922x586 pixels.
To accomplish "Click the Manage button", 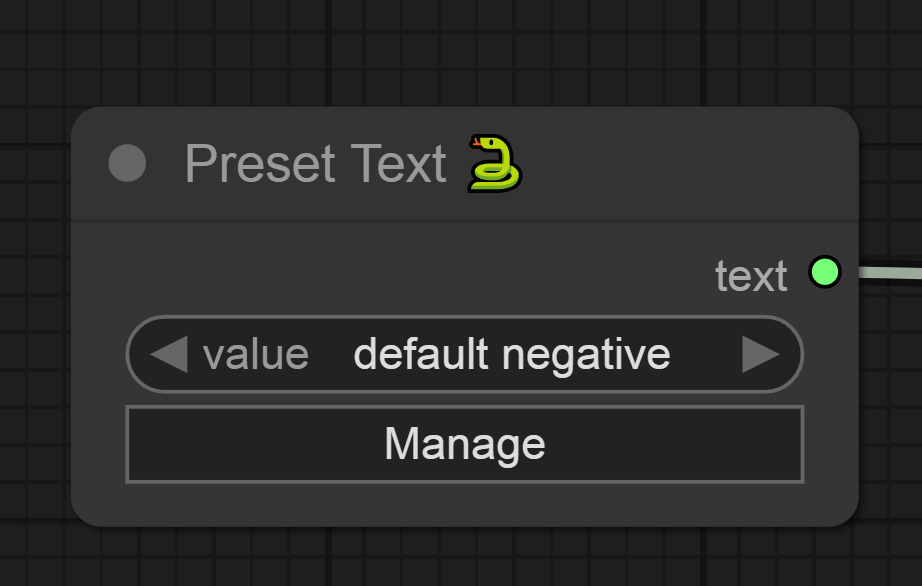I will [465, 444].
